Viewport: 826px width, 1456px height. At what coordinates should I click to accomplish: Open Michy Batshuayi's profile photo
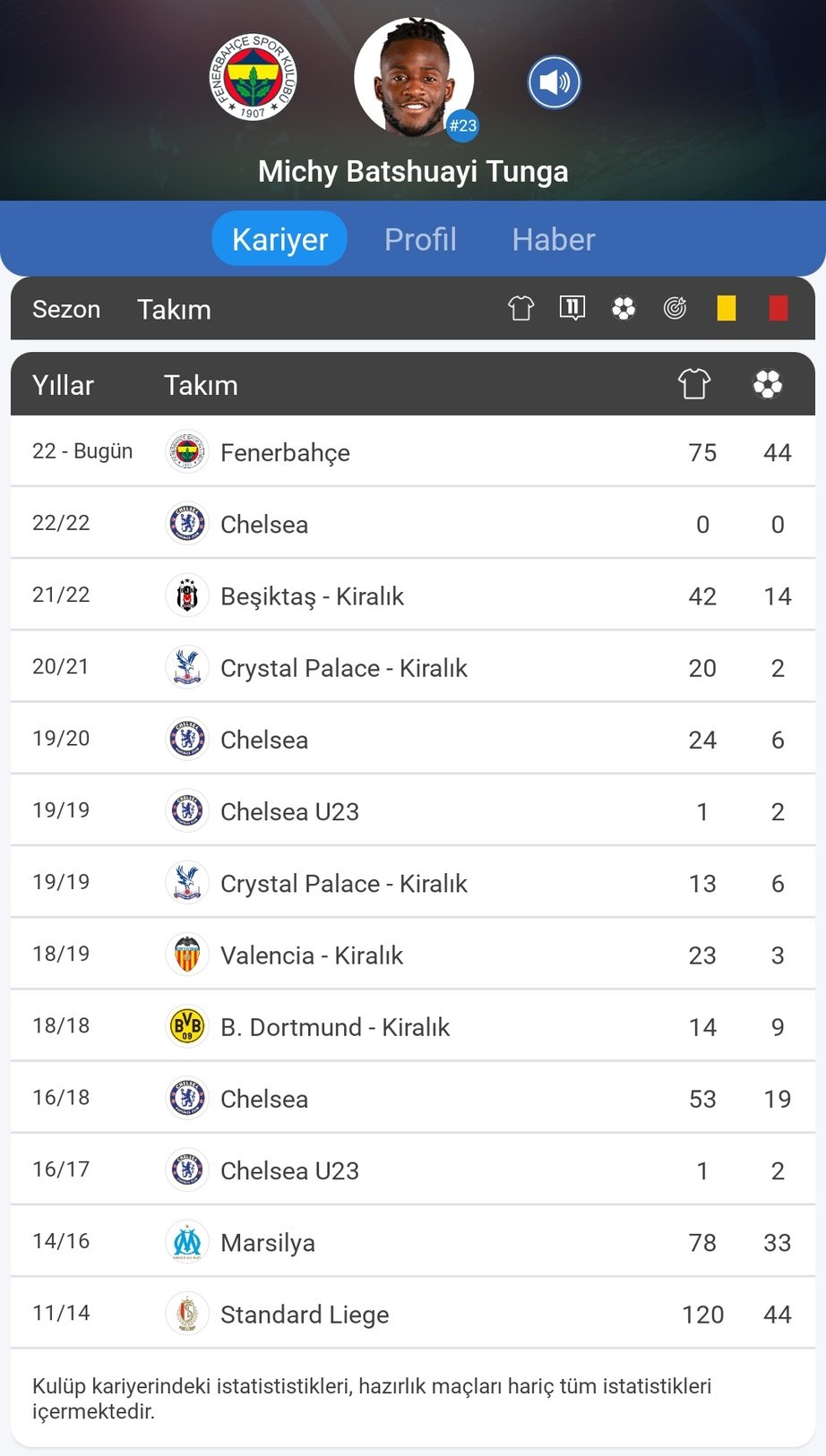(413, 79)
